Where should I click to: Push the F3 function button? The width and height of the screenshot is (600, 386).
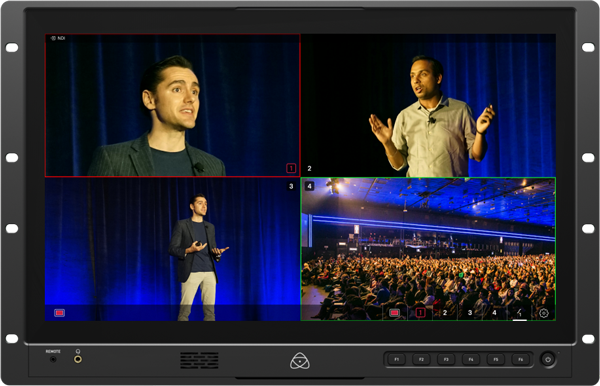pyautogui.click(x=446, y=360)
